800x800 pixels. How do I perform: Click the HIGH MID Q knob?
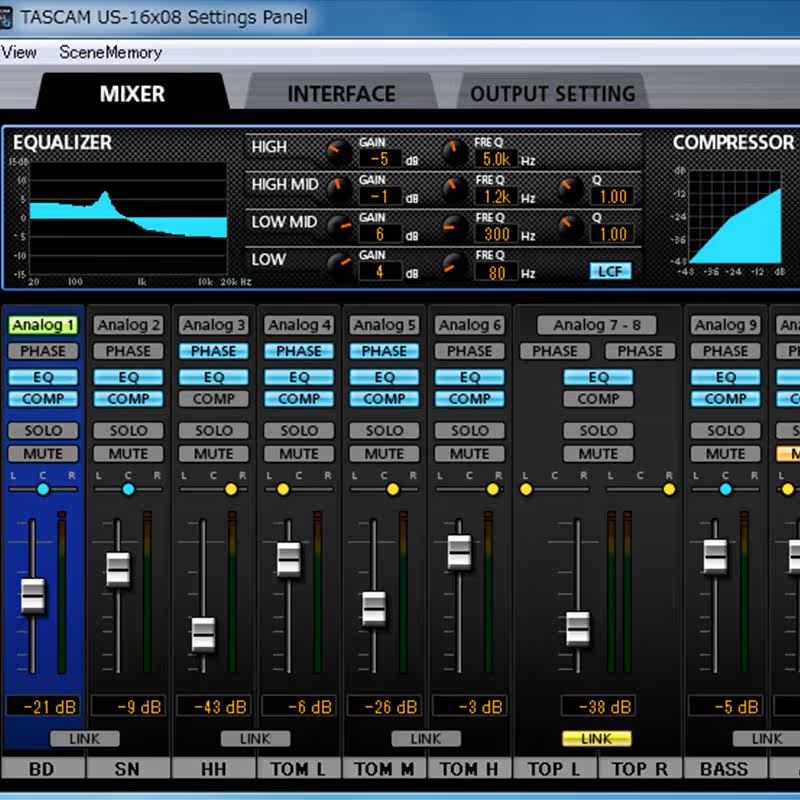[x=570, y=189]
